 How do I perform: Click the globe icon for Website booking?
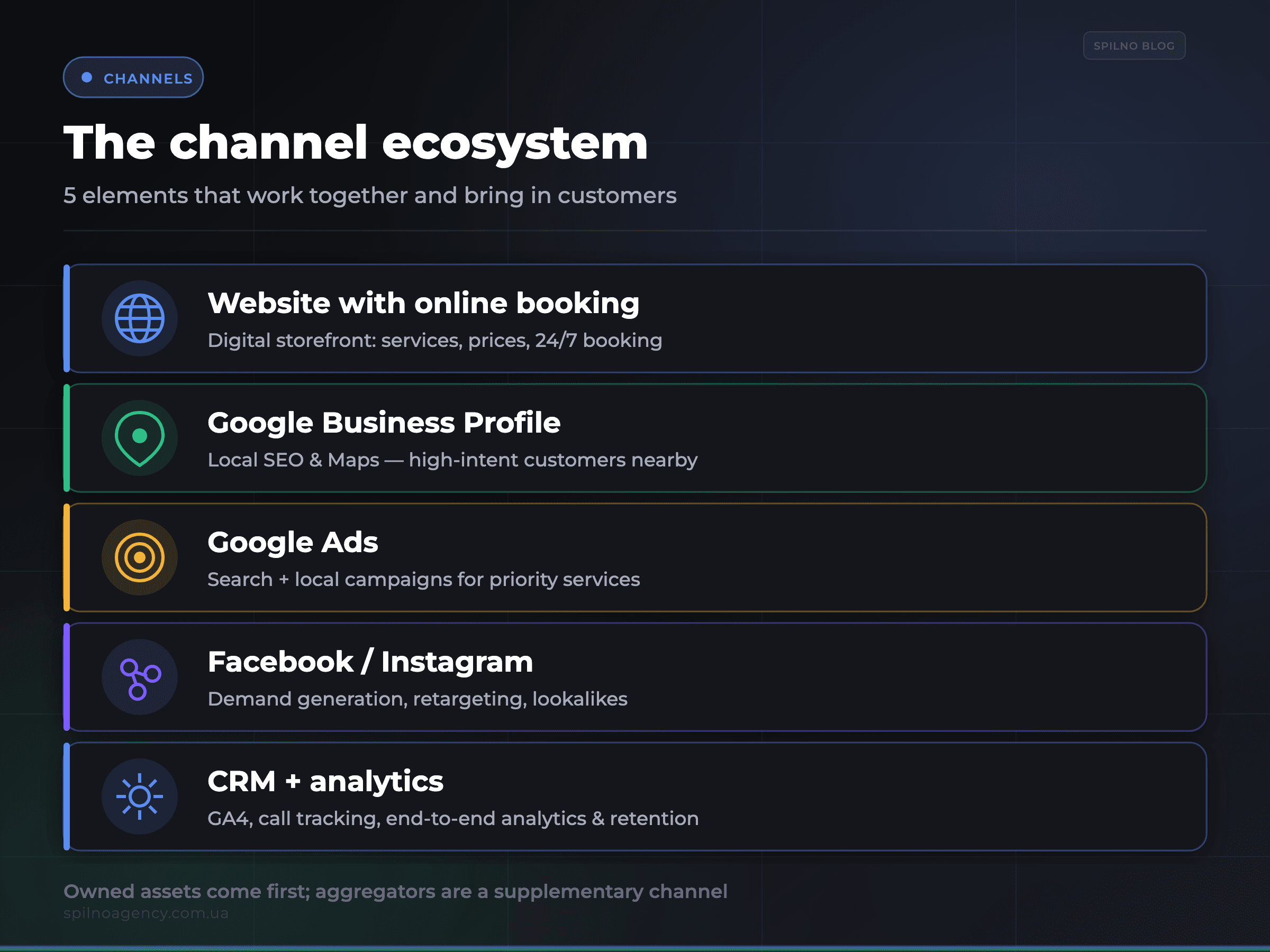pyautogui.click(x=140, y=318)
